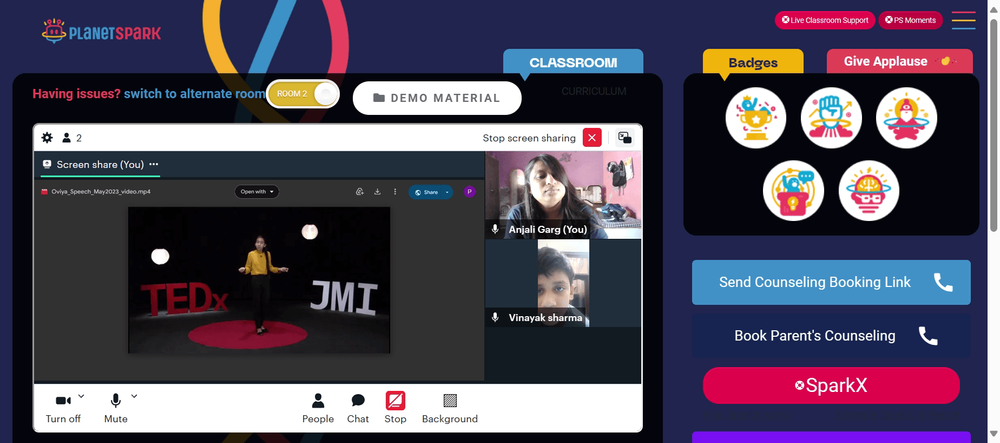Click the download icon in shared video
Viewport: 1000px width, 443px height.
point(378,192)
